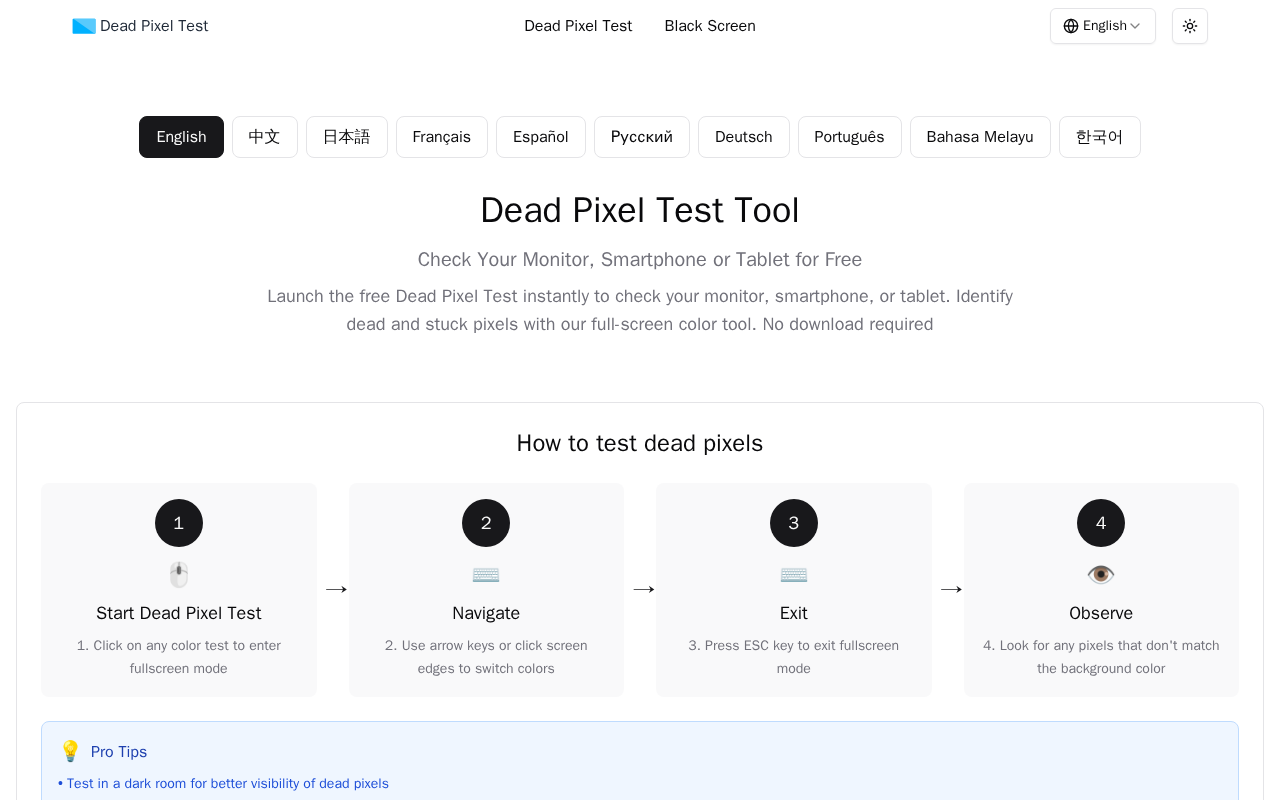Image resolution: width=1280 pixels, height=800 pixels.
Task: Toggle the light/dark theme sun icon
Action: [1190, 26]
